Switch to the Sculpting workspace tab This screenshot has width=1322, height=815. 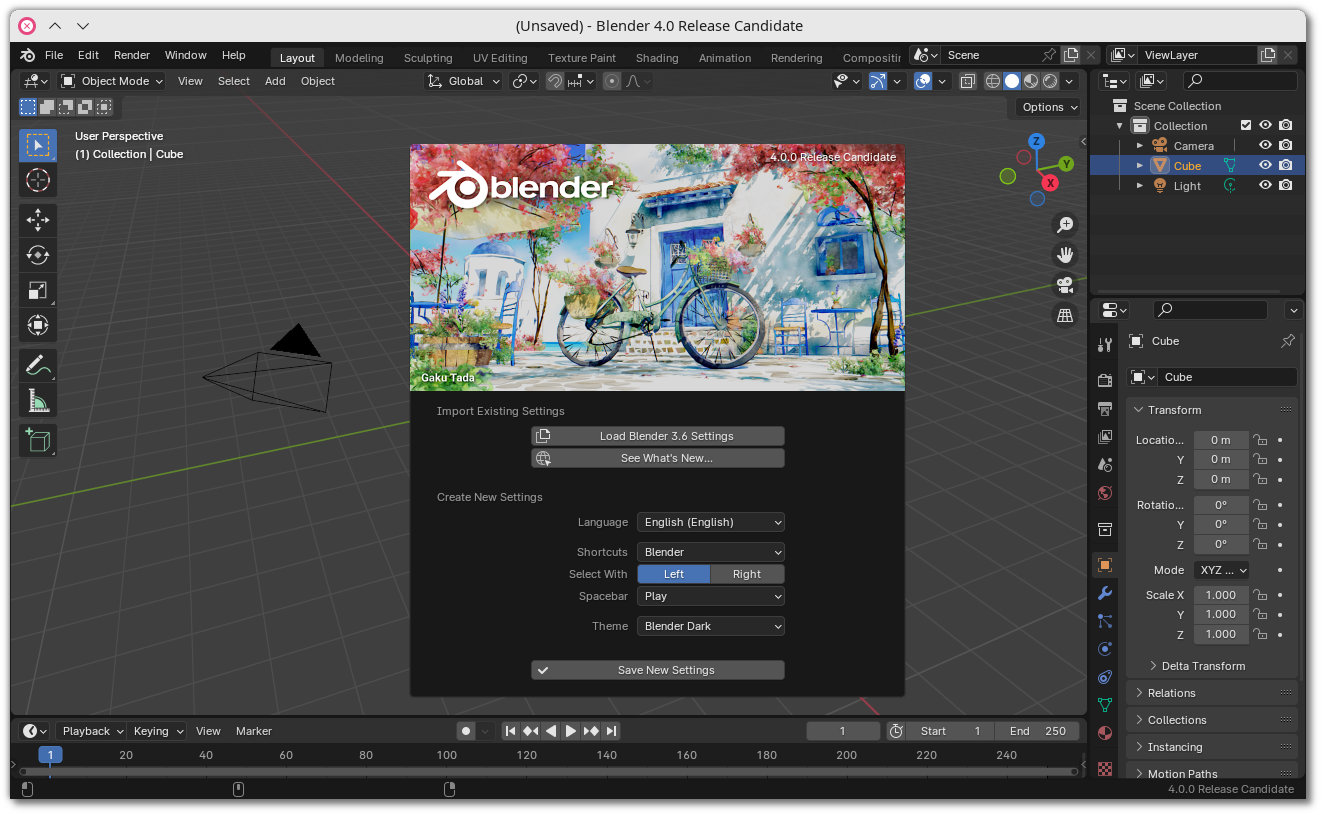[428, 58]
